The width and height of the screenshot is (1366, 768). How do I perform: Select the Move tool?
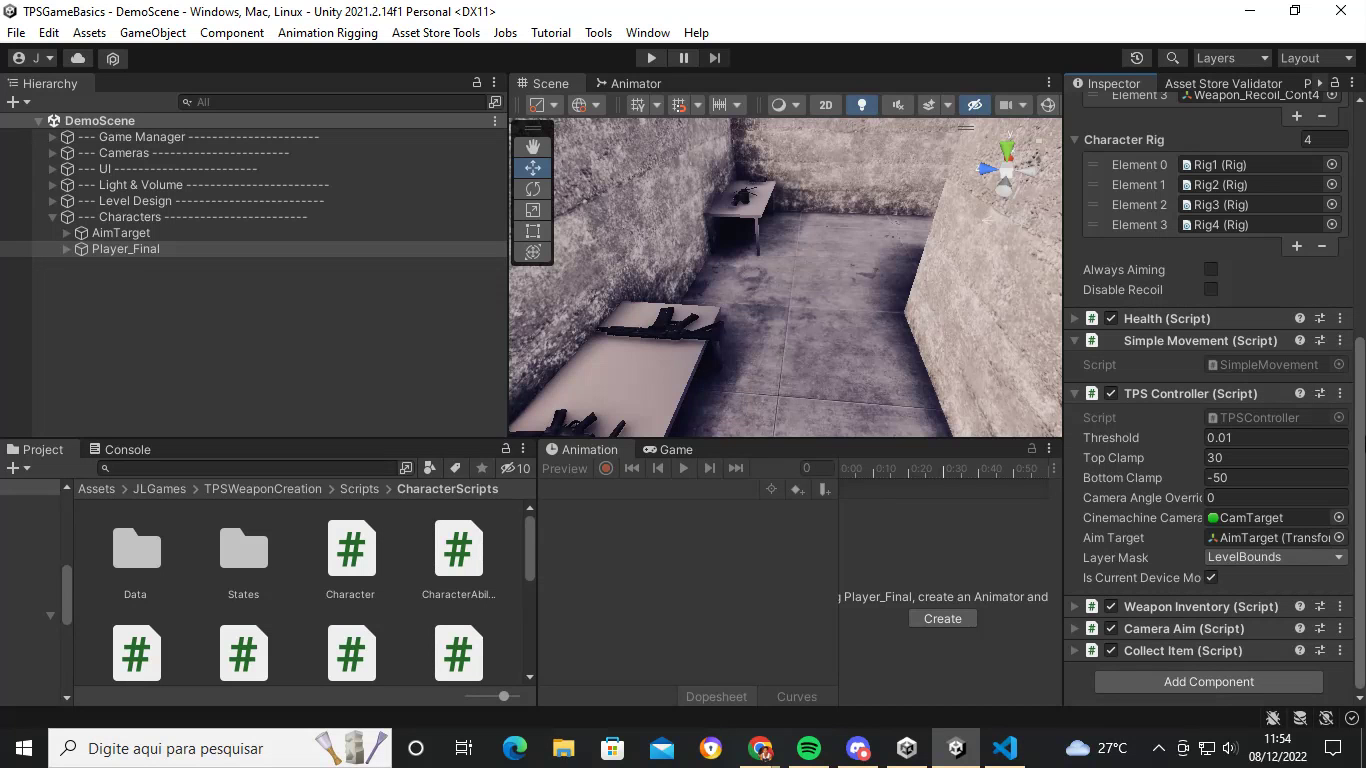(x=533, y=168)
